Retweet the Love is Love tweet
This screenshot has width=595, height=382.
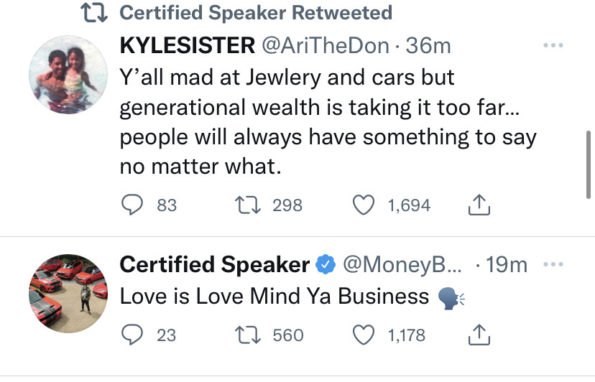point(247,335)
